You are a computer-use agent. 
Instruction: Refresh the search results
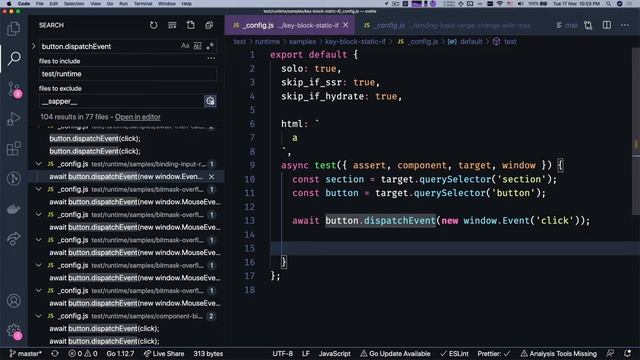[153, 25]
